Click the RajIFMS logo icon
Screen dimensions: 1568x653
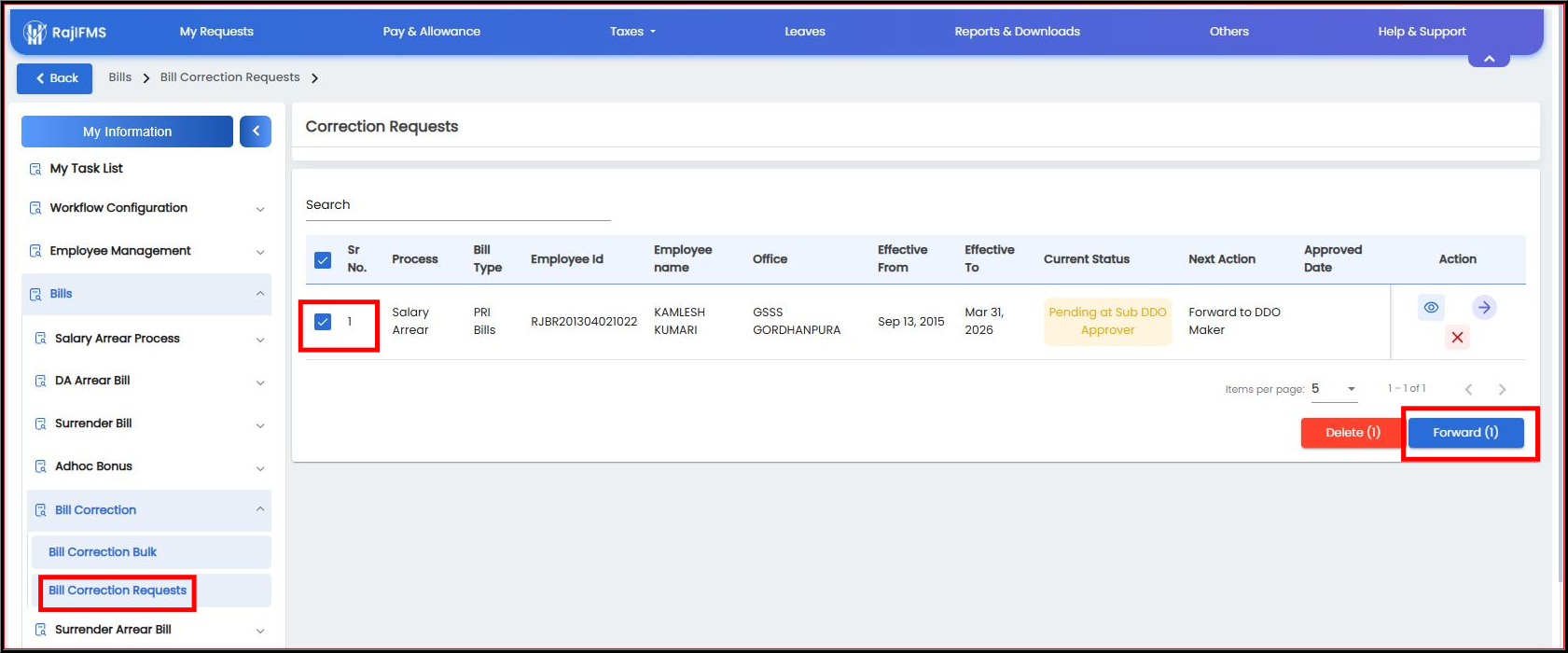[35, 33]
